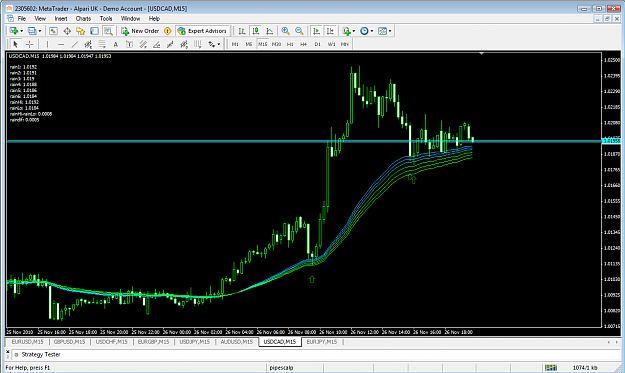
Task: Select the standard Cursor tool
Action: pos(16,44)
